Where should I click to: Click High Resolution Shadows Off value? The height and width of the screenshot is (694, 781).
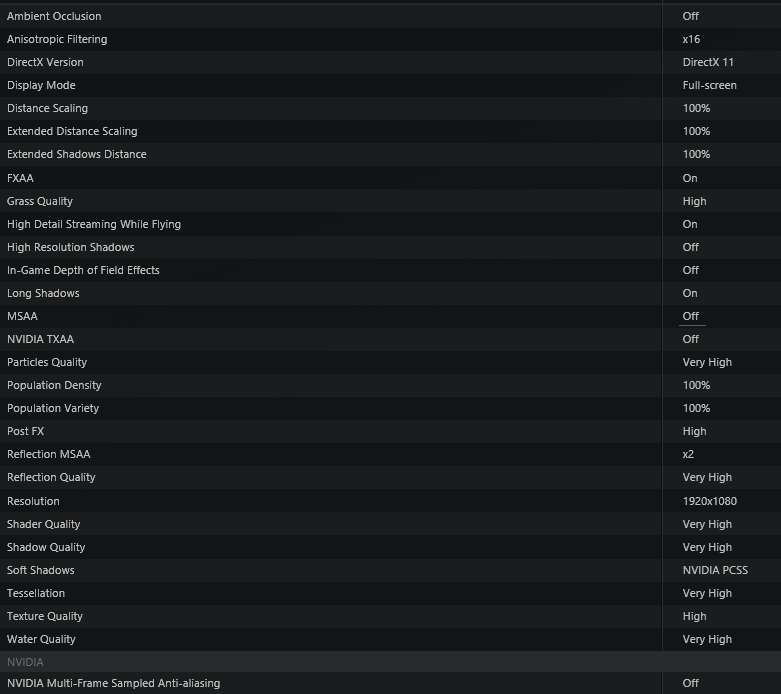(690, 247)
